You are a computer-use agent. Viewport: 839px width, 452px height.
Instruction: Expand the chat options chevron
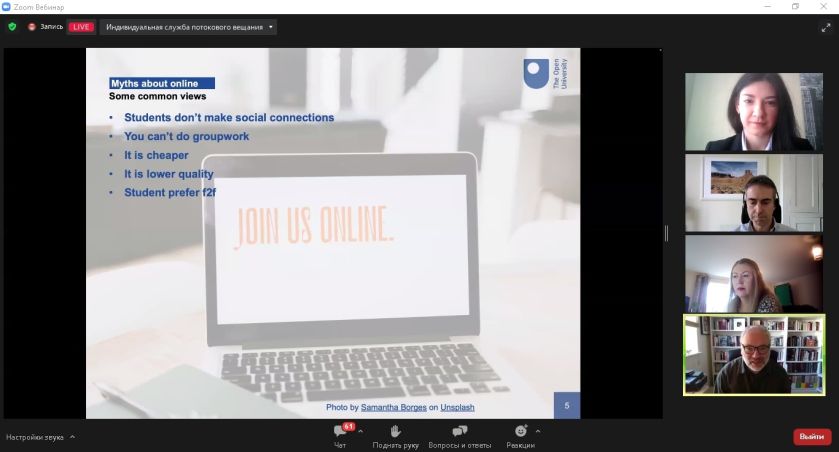tap(361, 431)
